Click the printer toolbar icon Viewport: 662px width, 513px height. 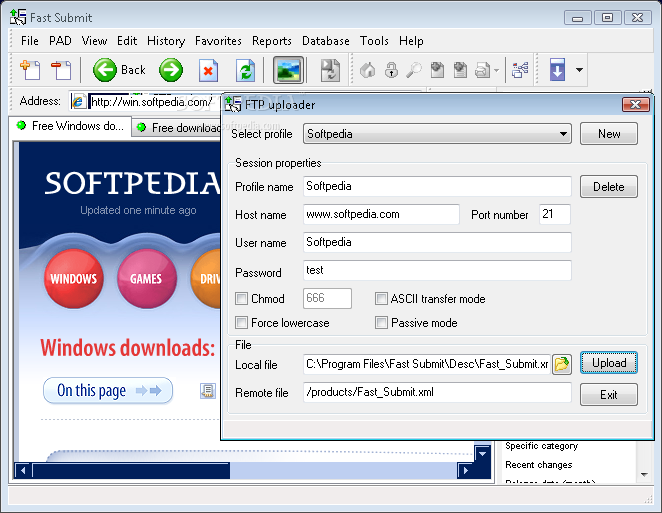coord(483,70)
